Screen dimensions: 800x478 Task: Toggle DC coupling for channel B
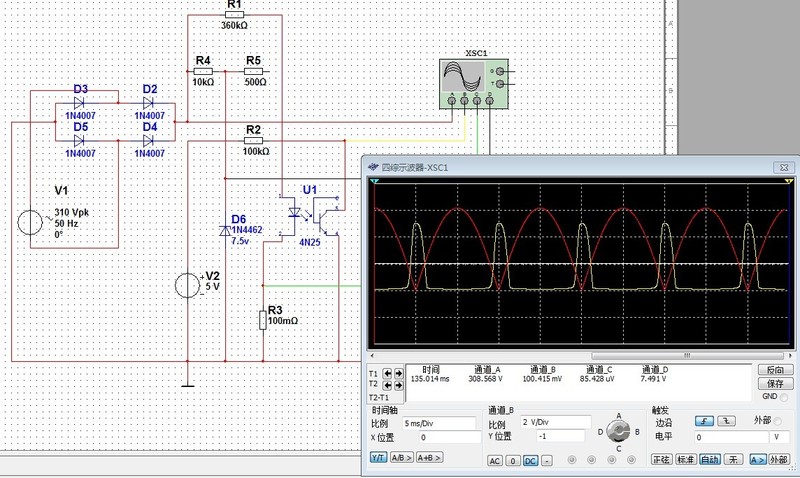[530, 460]
